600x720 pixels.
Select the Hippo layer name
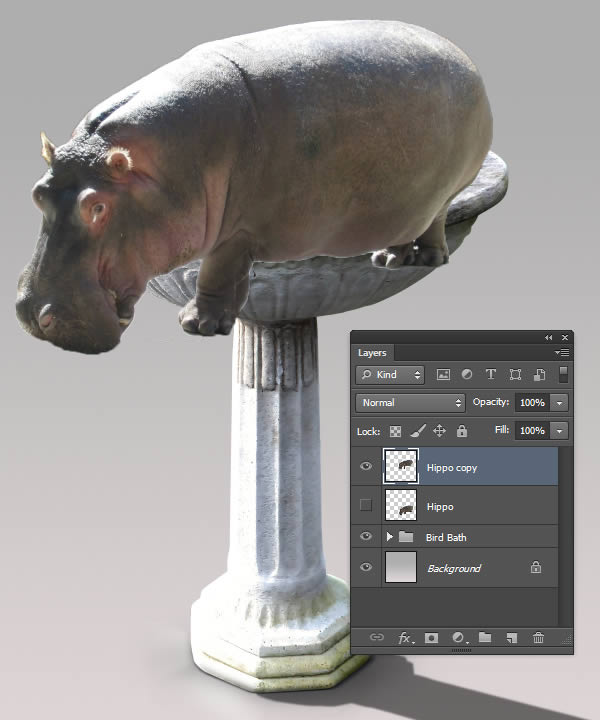440,507
